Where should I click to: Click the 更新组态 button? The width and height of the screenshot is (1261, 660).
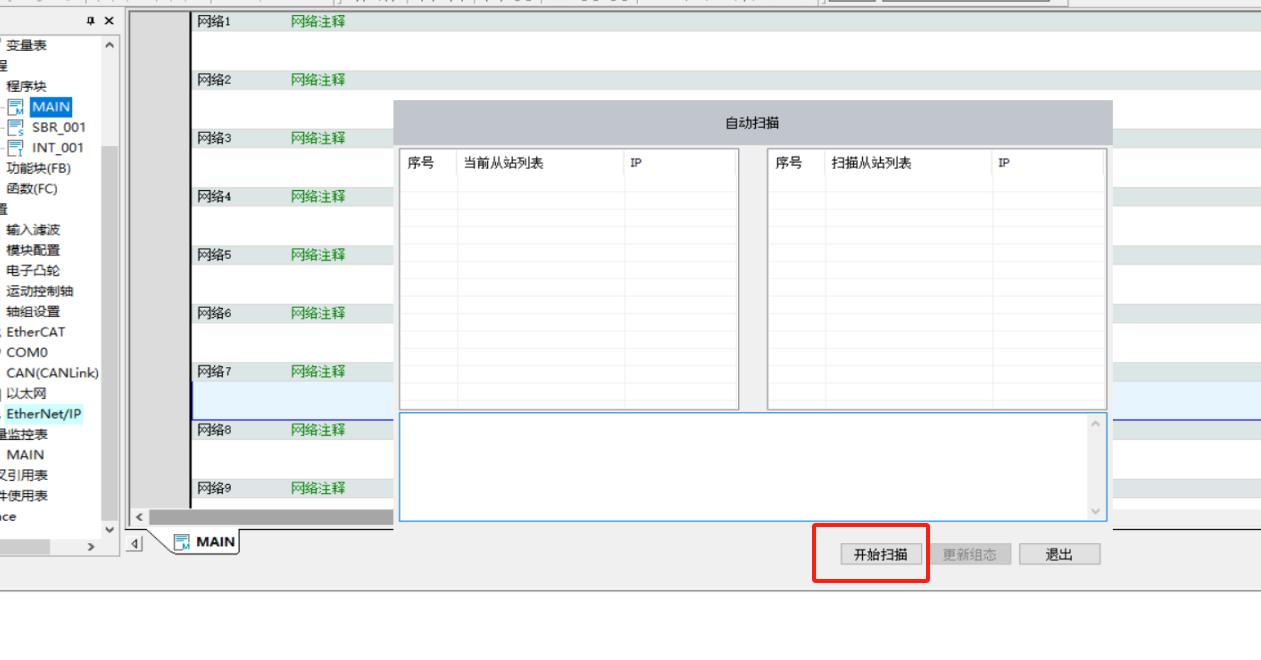point(969,554)
